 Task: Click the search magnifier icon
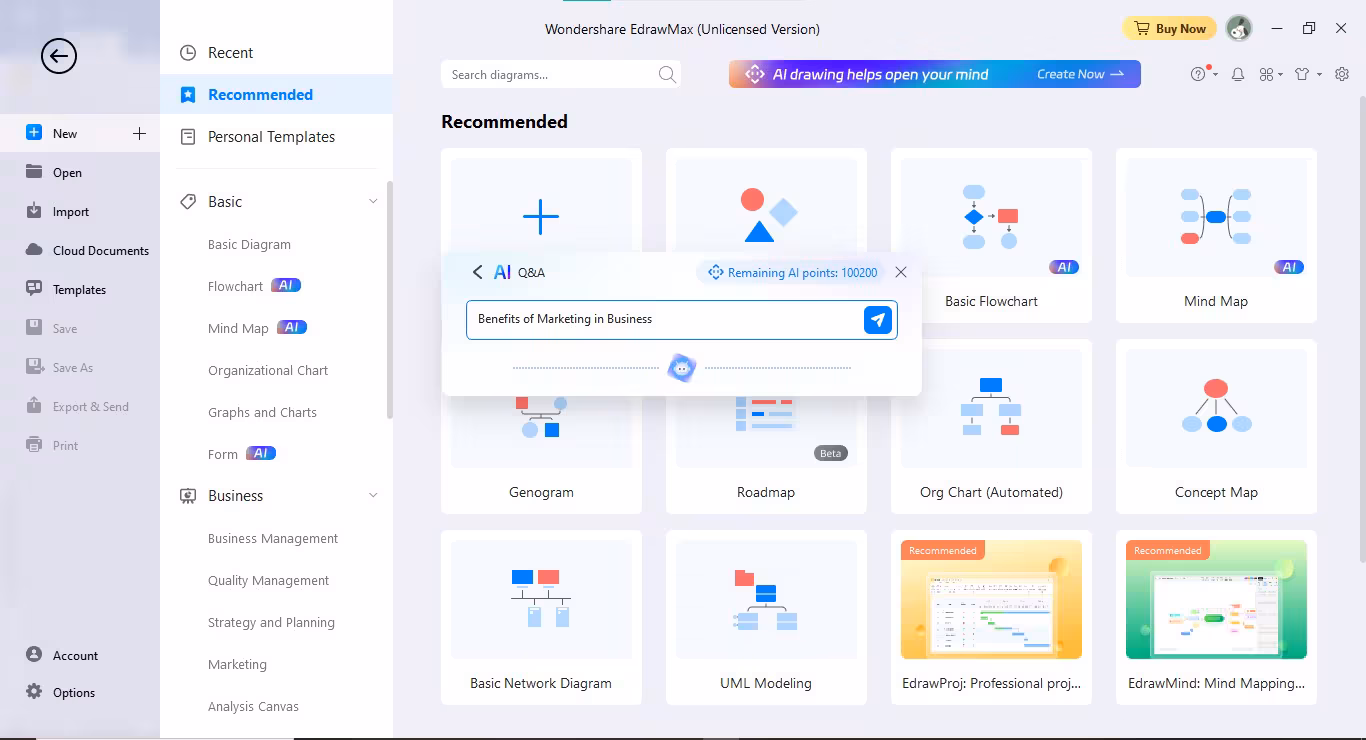667,74
